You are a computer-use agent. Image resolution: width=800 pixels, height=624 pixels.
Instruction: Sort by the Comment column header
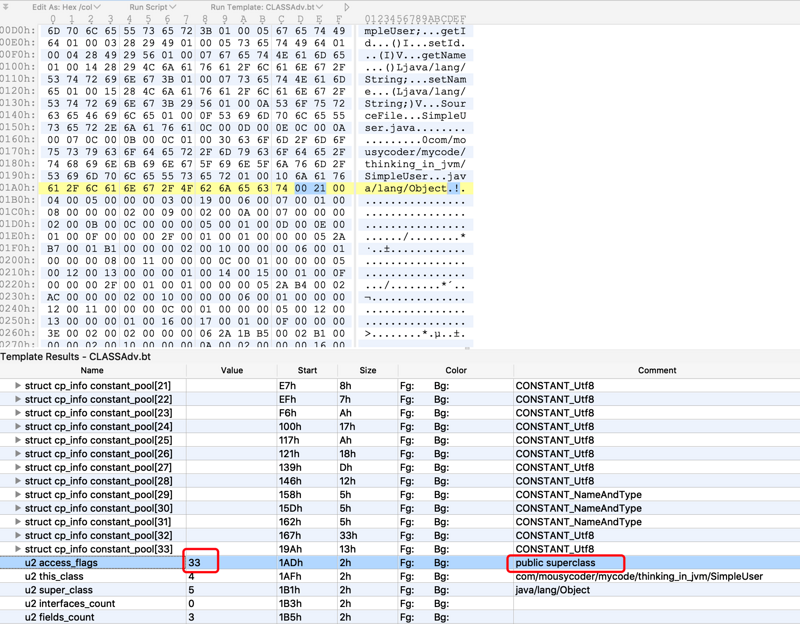pos(657,370)
